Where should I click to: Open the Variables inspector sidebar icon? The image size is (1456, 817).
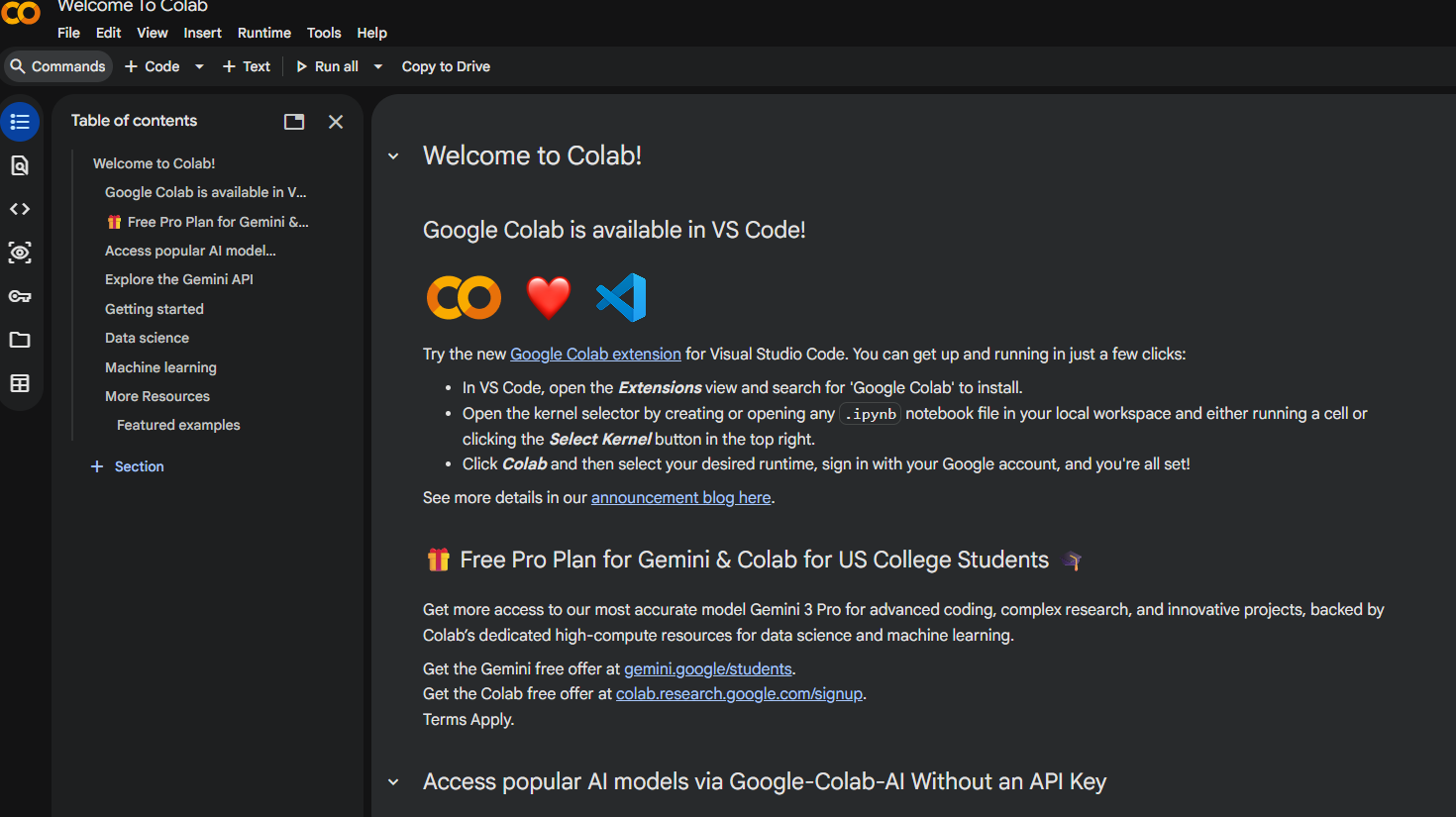pyautogui.click(x=20, y=253)
